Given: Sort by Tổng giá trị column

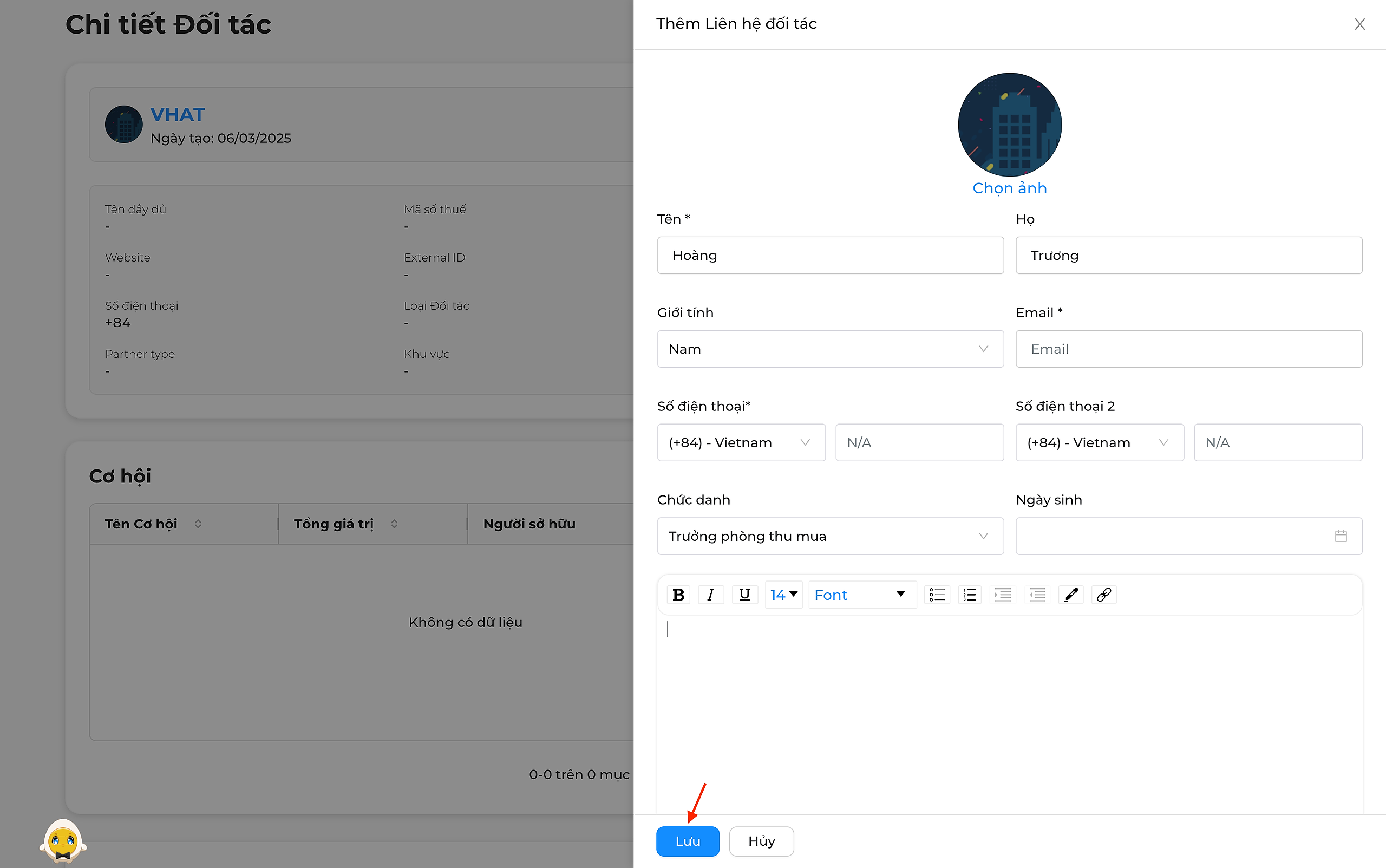Looking at the screenshot, I should [x=394, y=524].
